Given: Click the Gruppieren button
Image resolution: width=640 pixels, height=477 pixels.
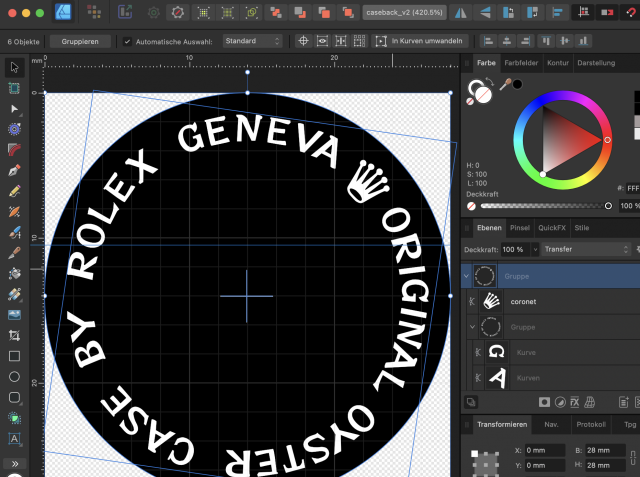Looking at the screenshot, I should (80, 41).
